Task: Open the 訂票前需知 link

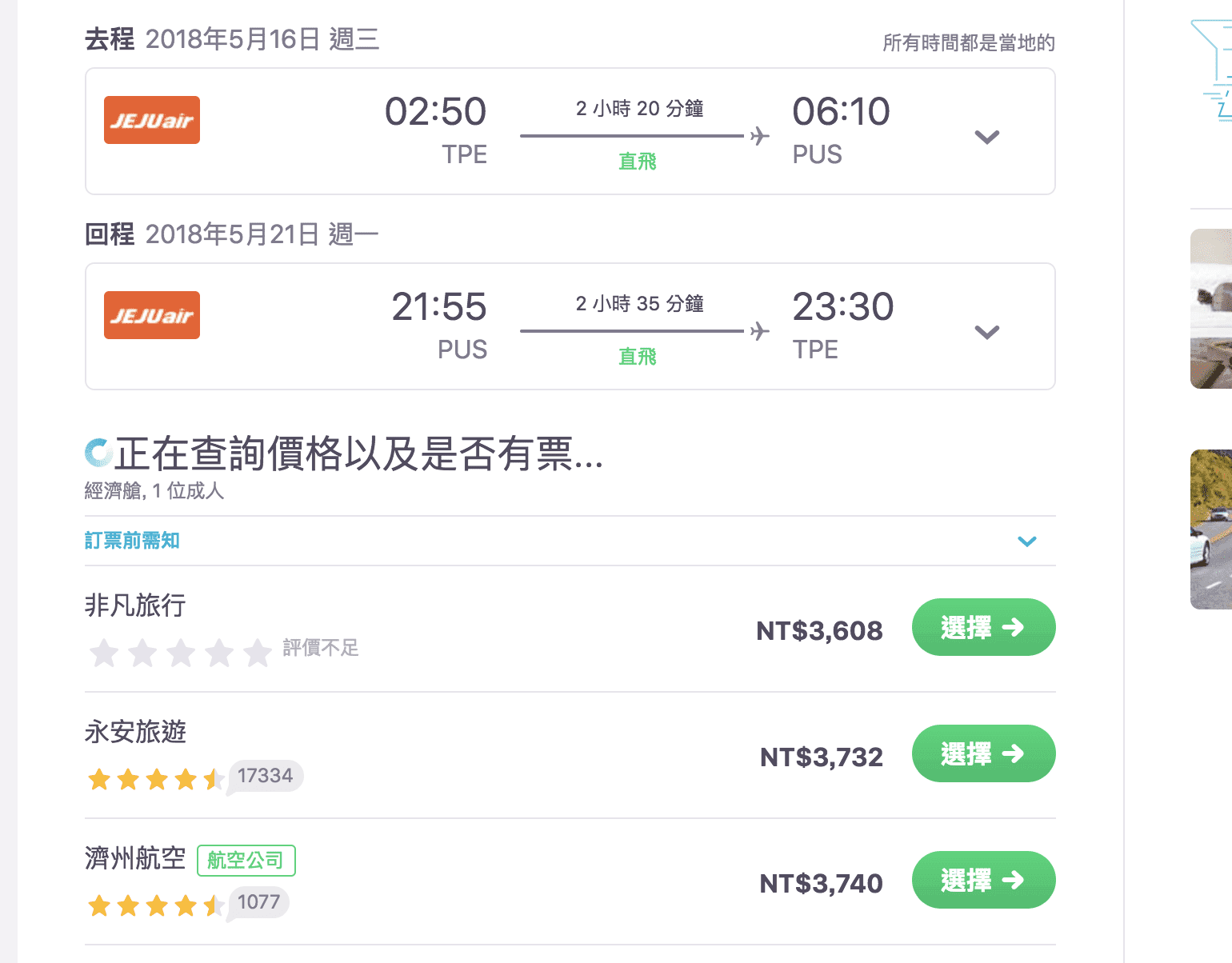Action: coord(132,541)
